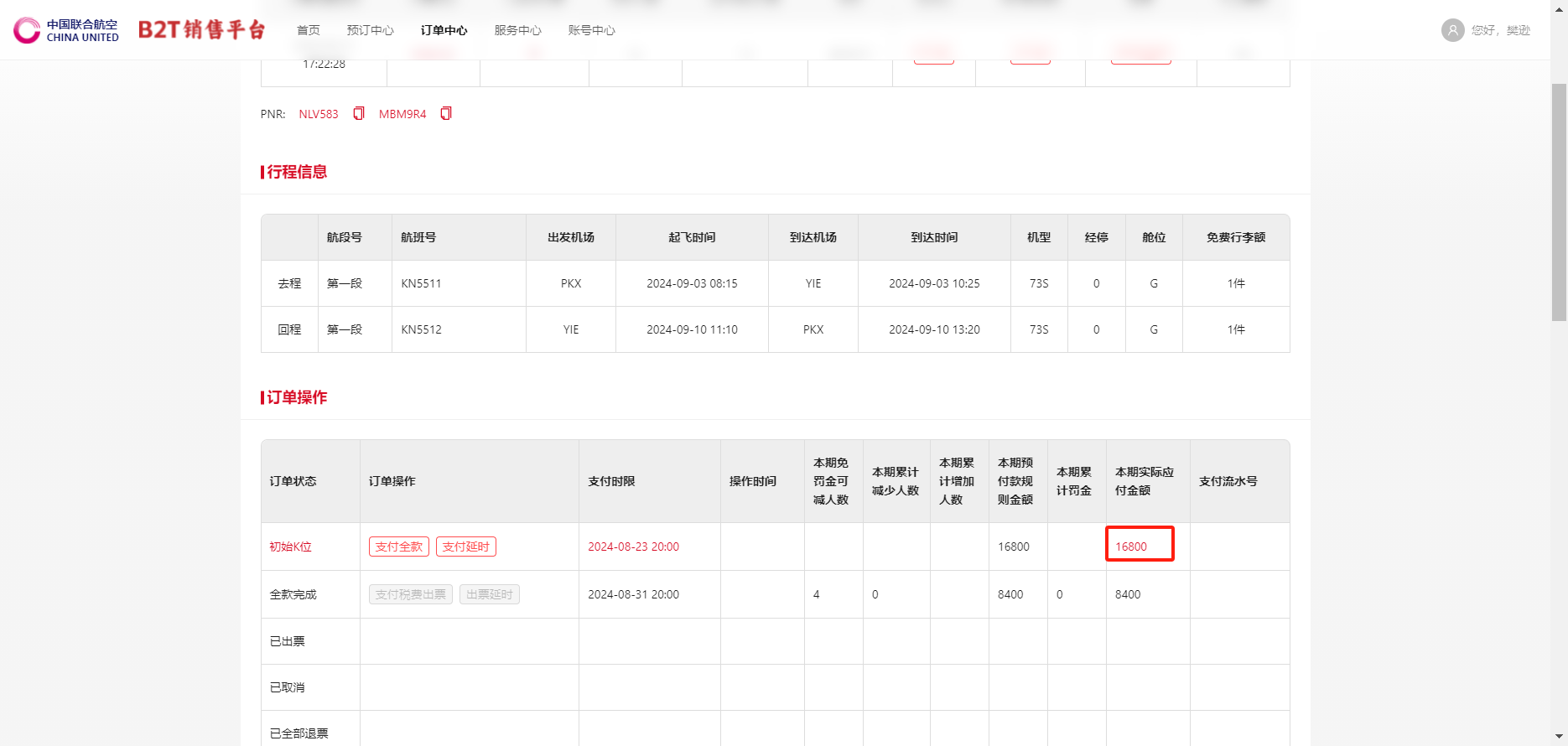This screenshot has width=1568, height=746.
Task: Click the user avatar icon
Action: tap(1452, 30)
